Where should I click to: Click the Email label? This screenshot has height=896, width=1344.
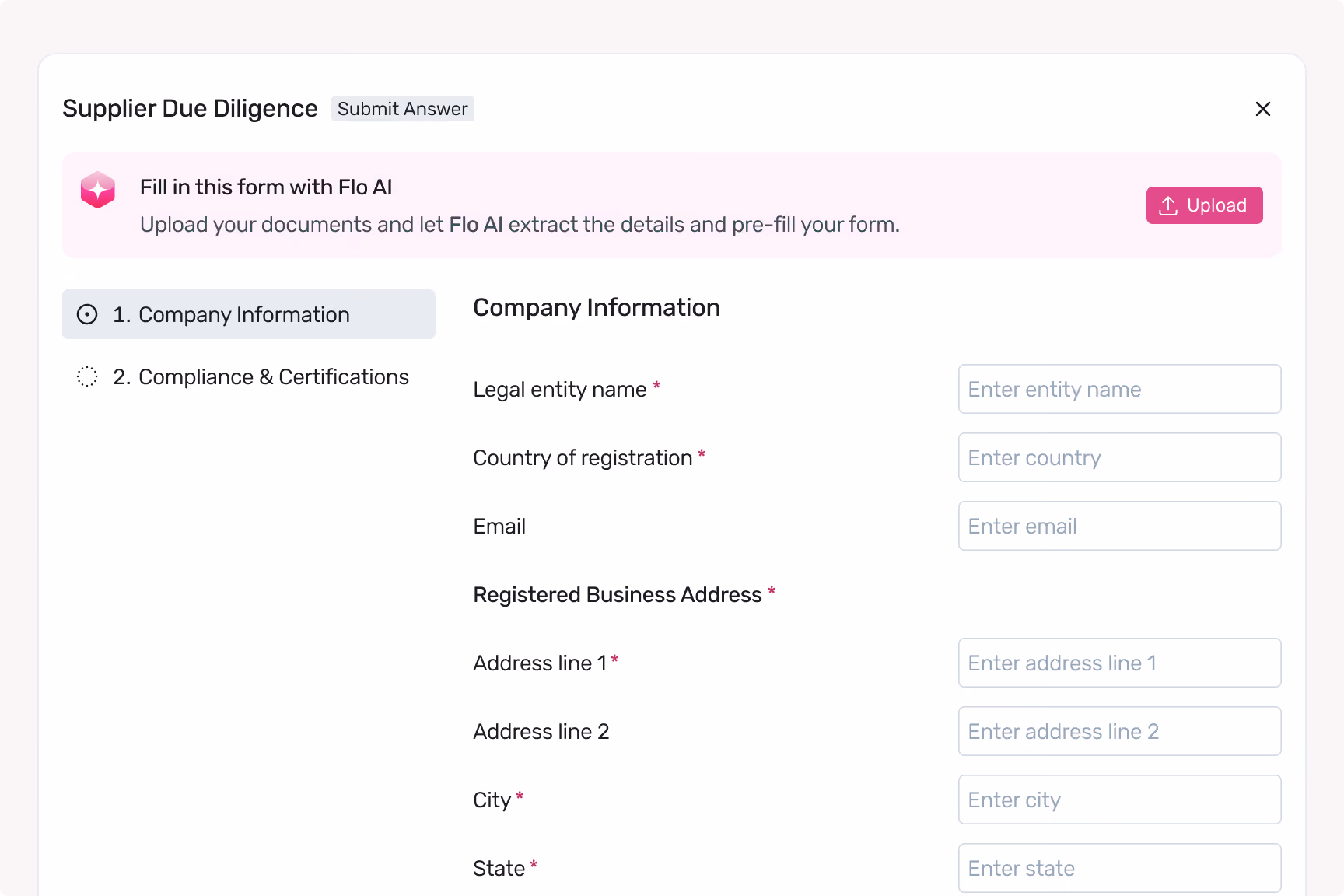(x=499, y=527)
